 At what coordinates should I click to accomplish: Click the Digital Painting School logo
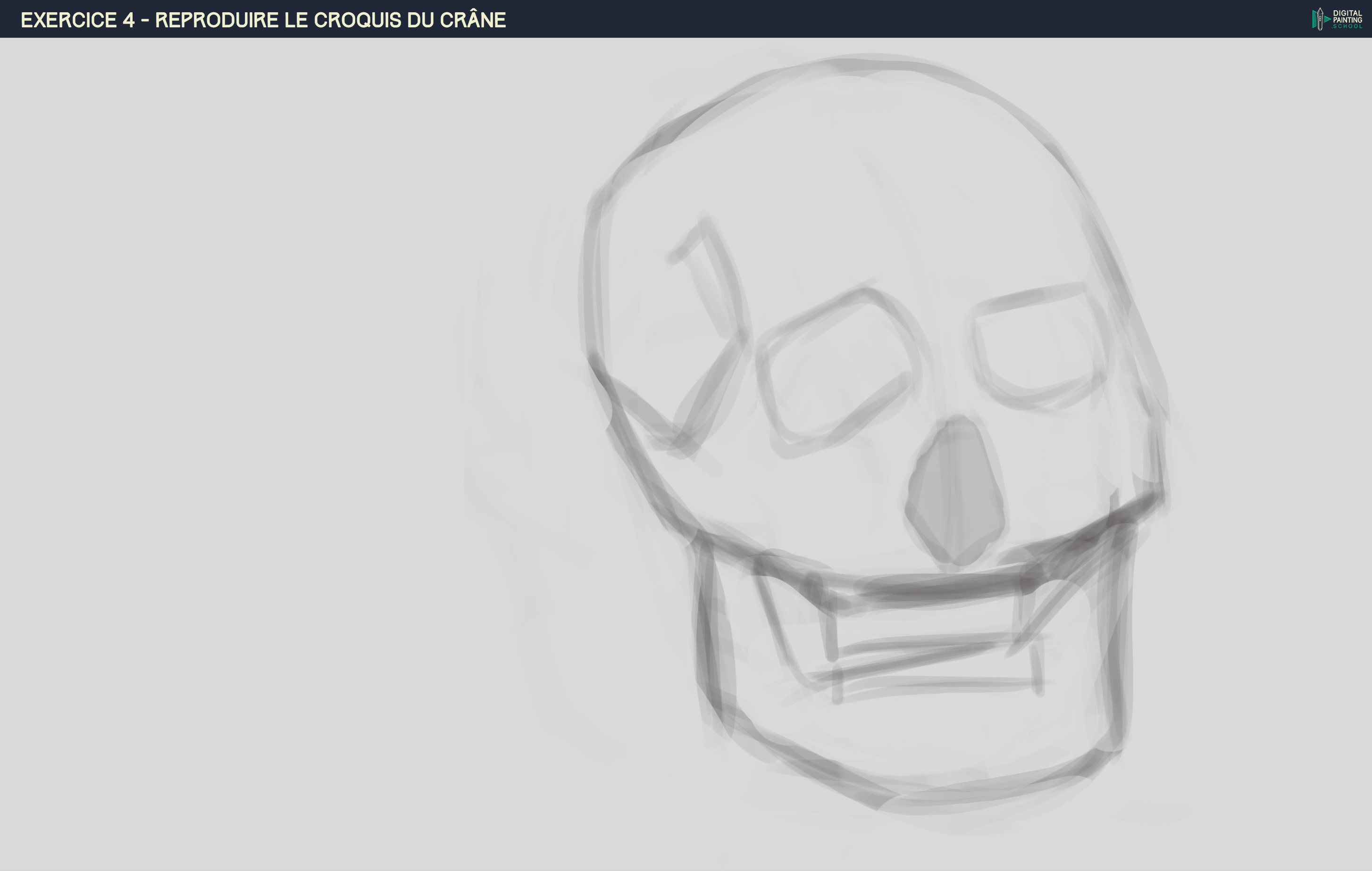(x=1333, y=19)
